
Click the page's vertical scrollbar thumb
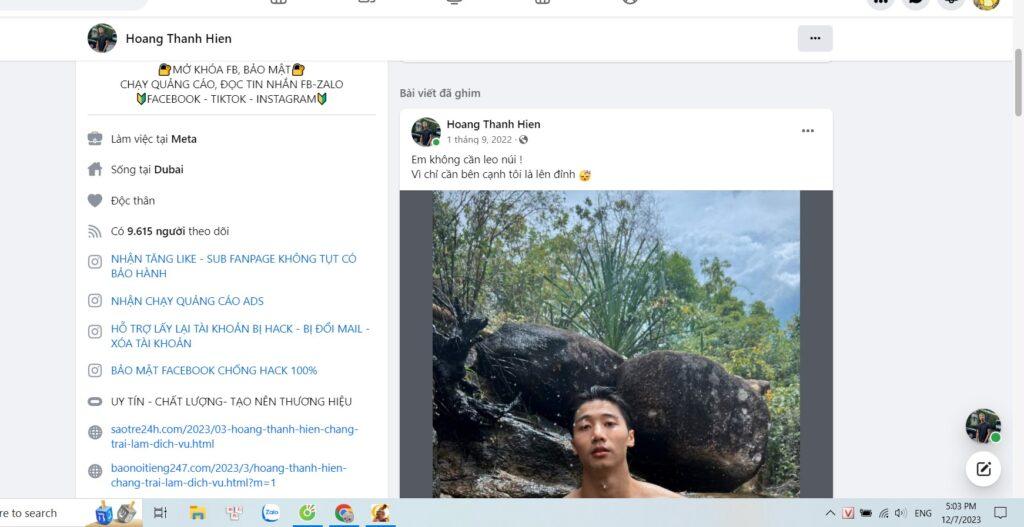tap(1017, 82)
